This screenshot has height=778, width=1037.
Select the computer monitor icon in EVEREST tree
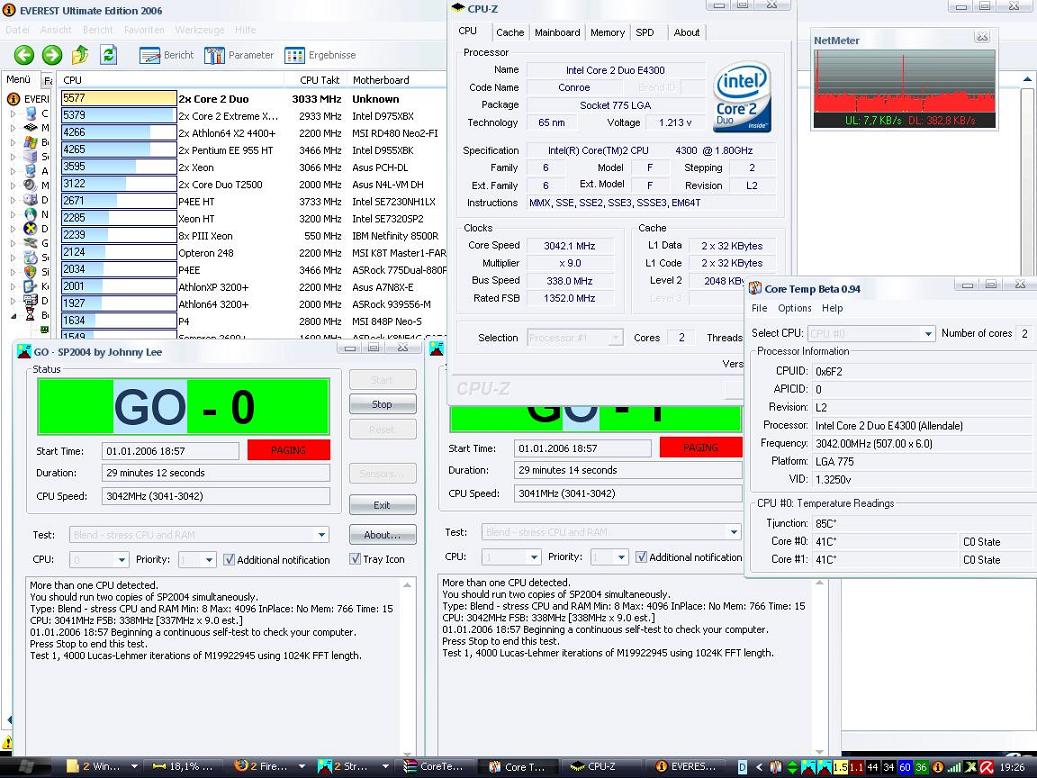[x=30, y=113]
